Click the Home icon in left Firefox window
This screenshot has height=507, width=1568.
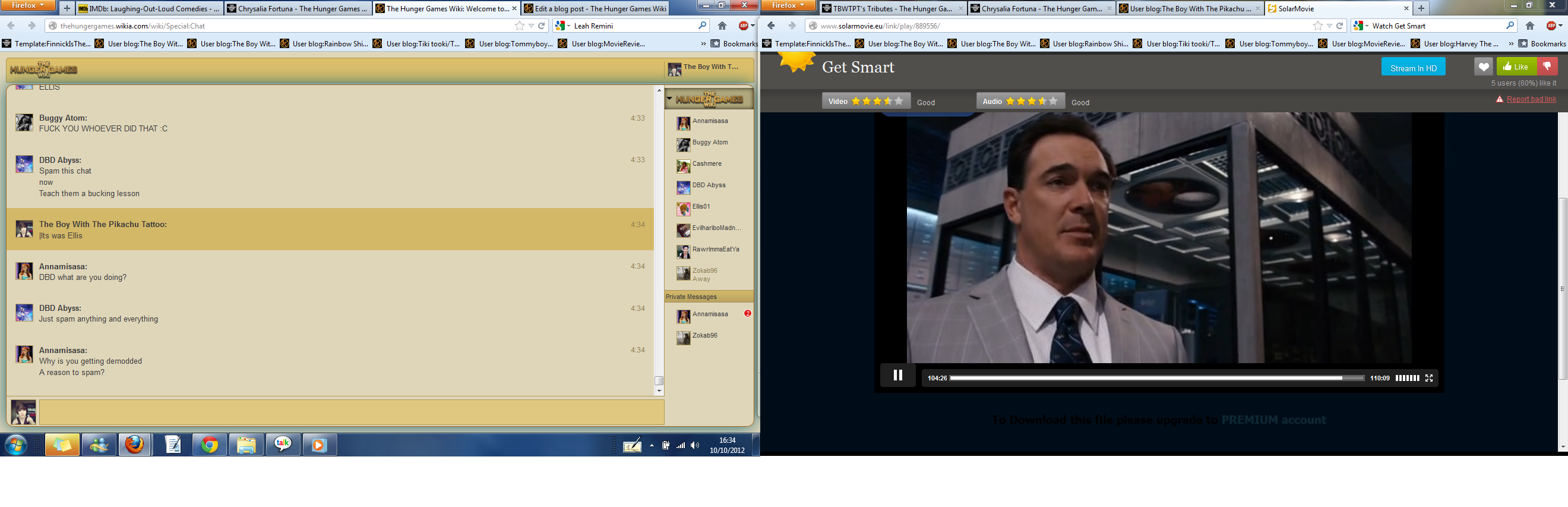(722, 26)
